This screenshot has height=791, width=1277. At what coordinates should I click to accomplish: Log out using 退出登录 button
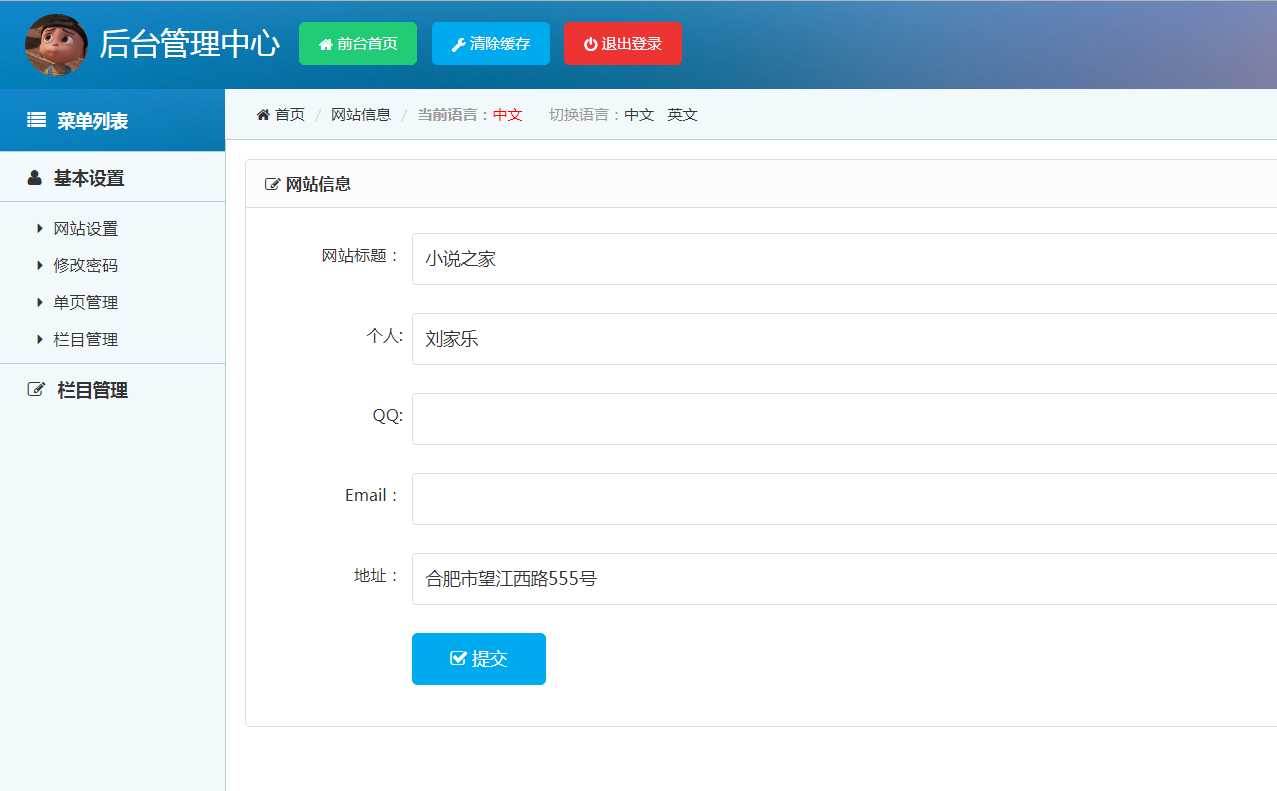[x=622, y=44]
